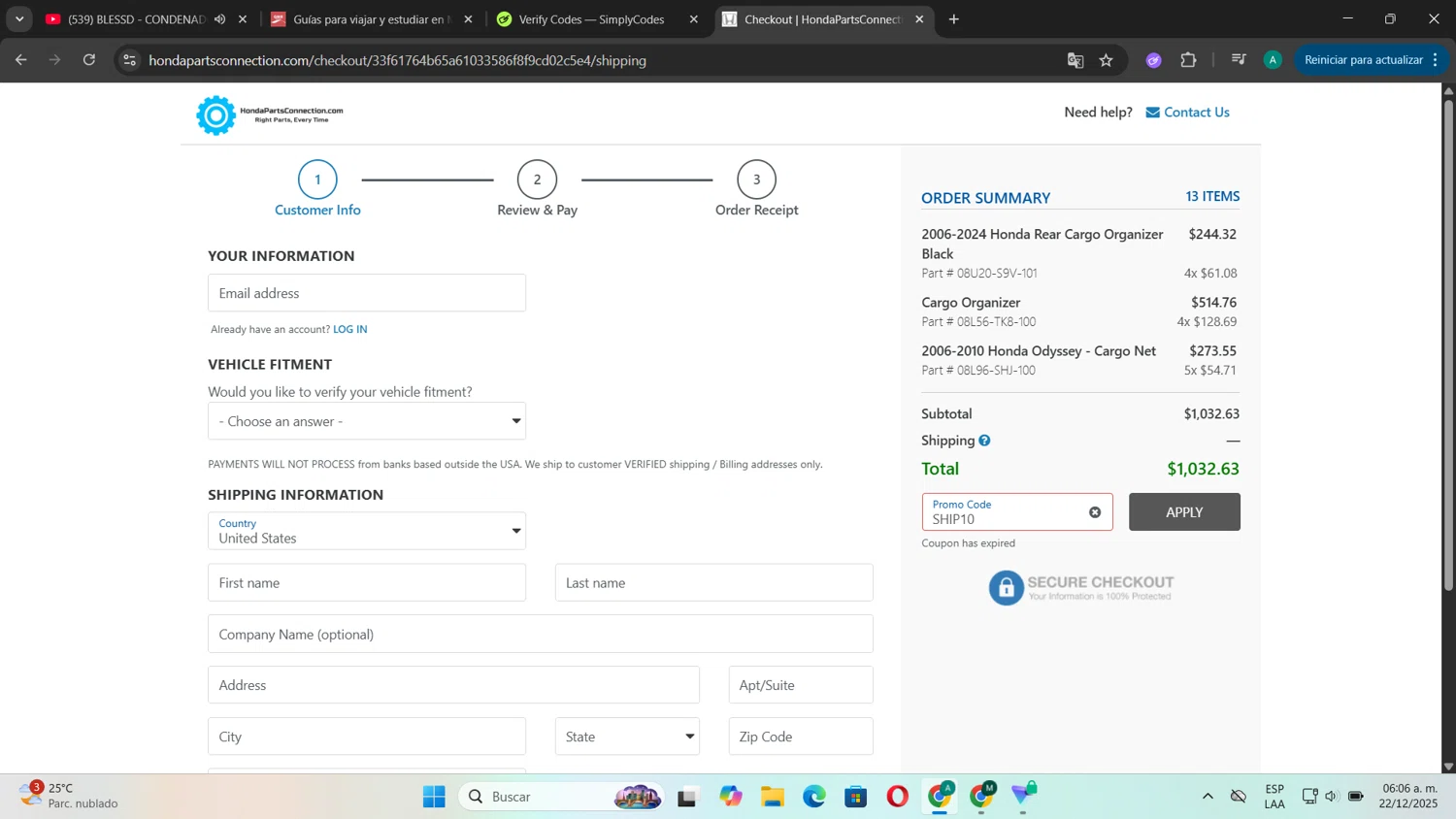Click the Honda Odyssey Cargo Net item
Screen dimensions: 1456x819
point(1039,351)
